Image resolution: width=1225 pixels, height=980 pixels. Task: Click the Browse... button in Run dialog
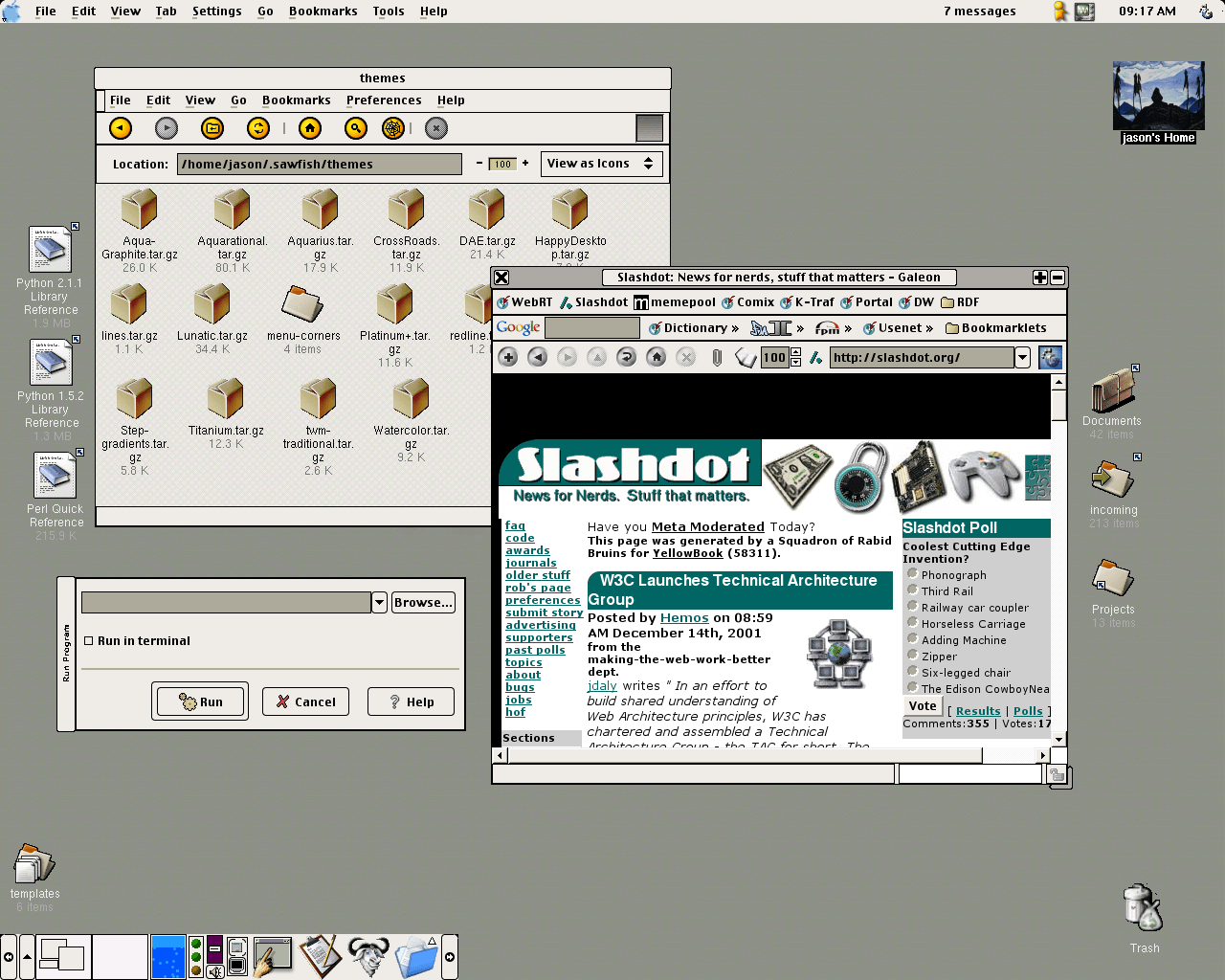point(423,602)
